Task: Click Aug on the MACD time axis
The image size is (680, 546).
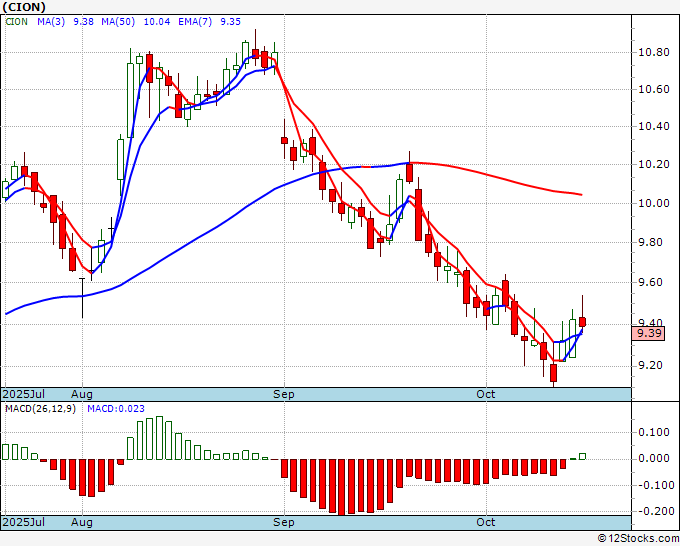Action: point(82,522)
